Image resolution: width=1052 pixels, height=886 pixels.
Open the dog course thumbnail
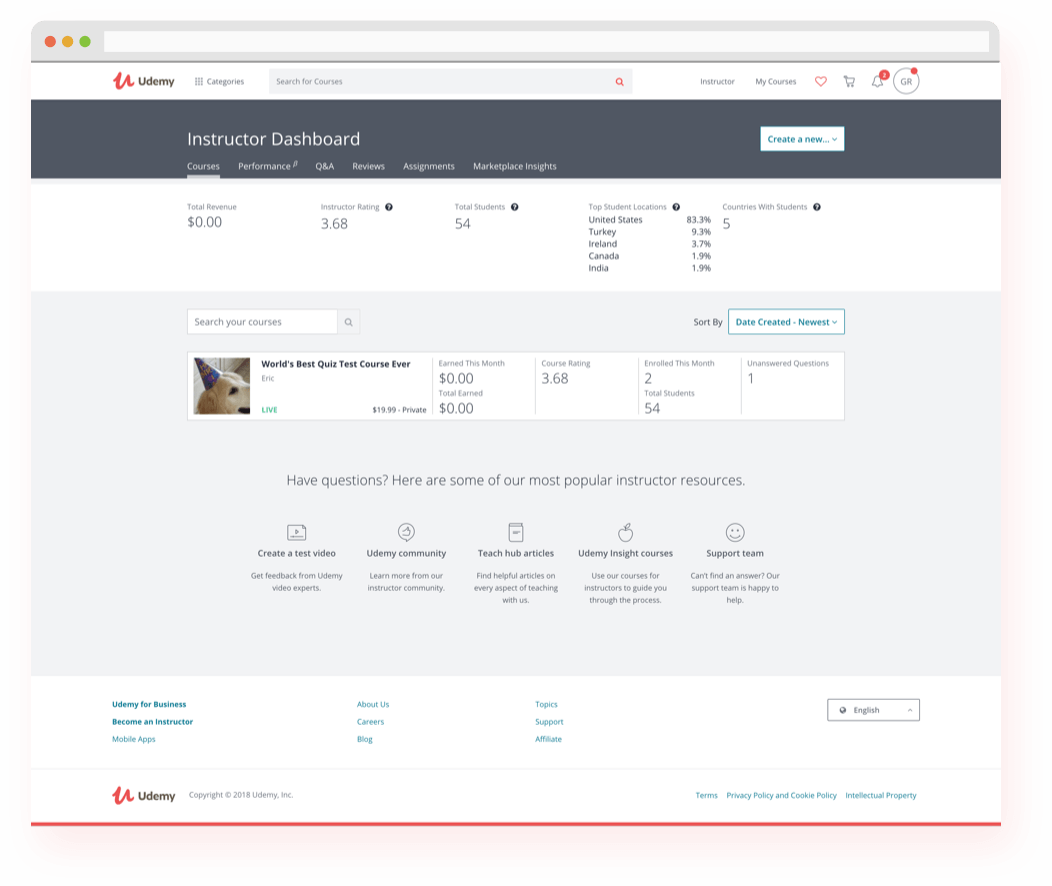pyautogui.click(x=222, y=386)
